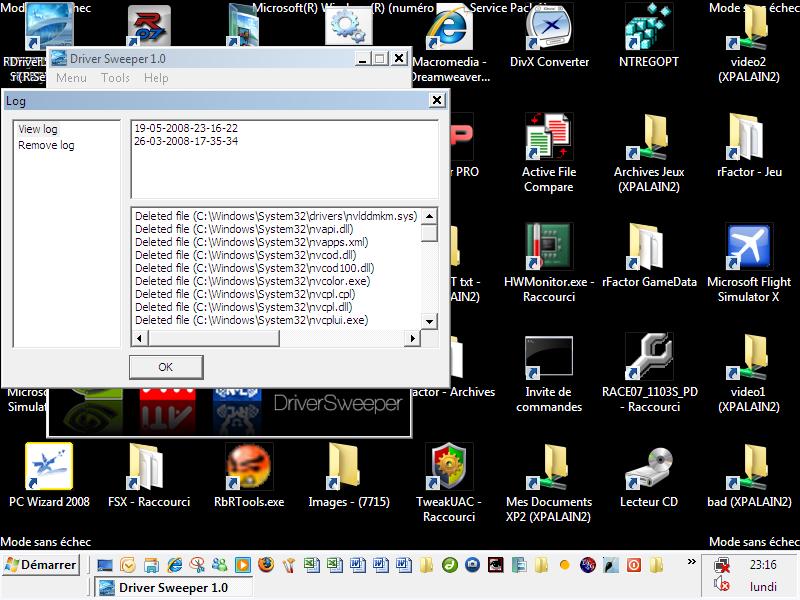Image resolution: width=800 pixels, height=600 pixels.
Task: Click the Démarrer start button
Action: pyautogui.click(x=41, y=565)
